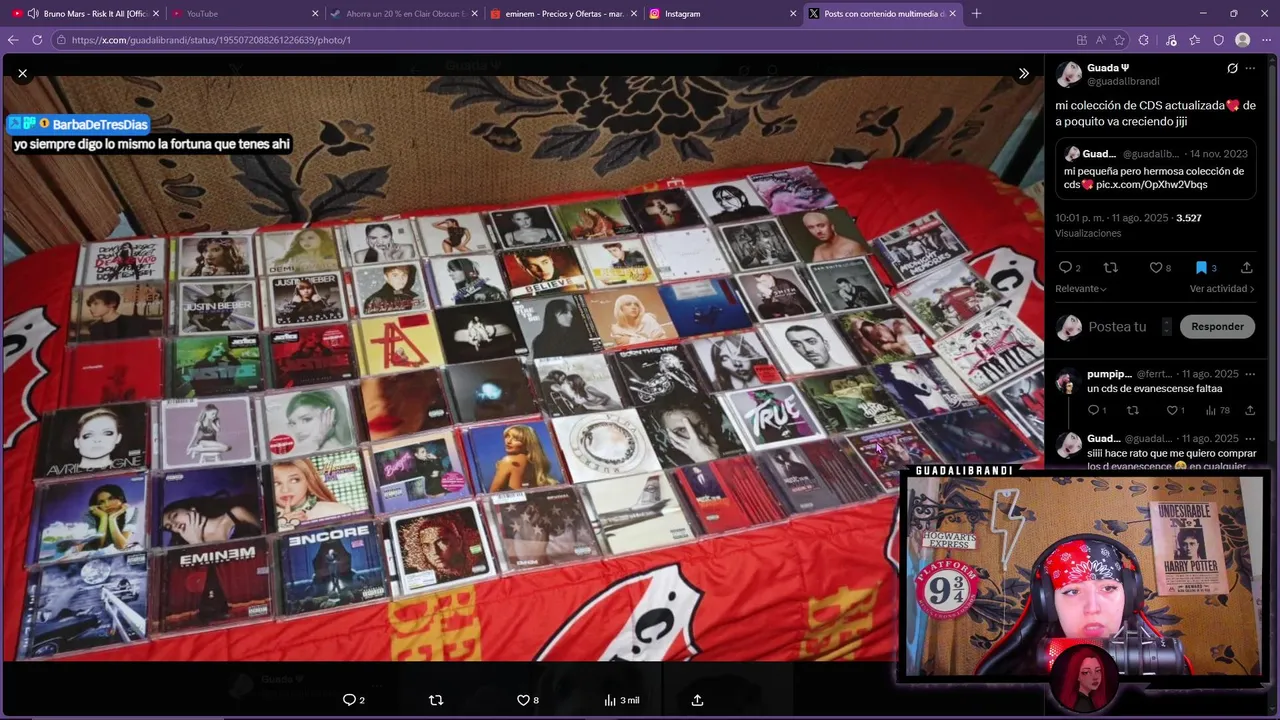This screenshot has height=720, width=1280.
Task: Click the Postea tu reply field
Action: pyautogui.click(x=1117, y=327)
